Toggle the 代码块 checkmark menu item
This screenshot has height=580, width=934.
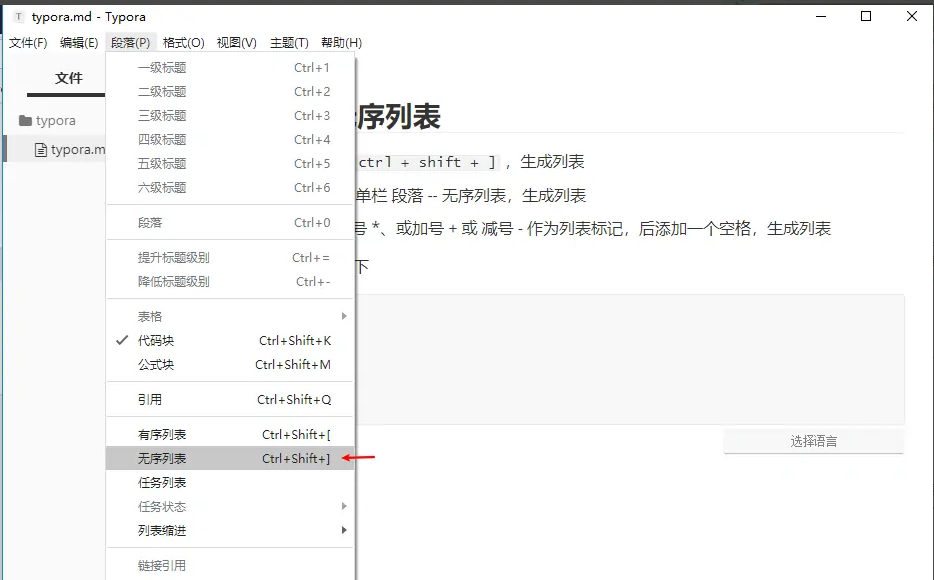tap(230, 341)
